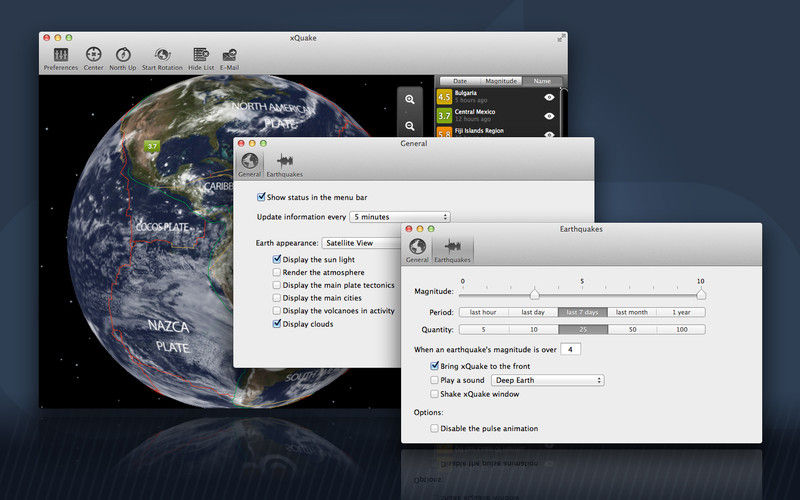Screen dimensions: 800x500
Task: Toggle eye visibility for Bulgaria quake
Action: 549,97
